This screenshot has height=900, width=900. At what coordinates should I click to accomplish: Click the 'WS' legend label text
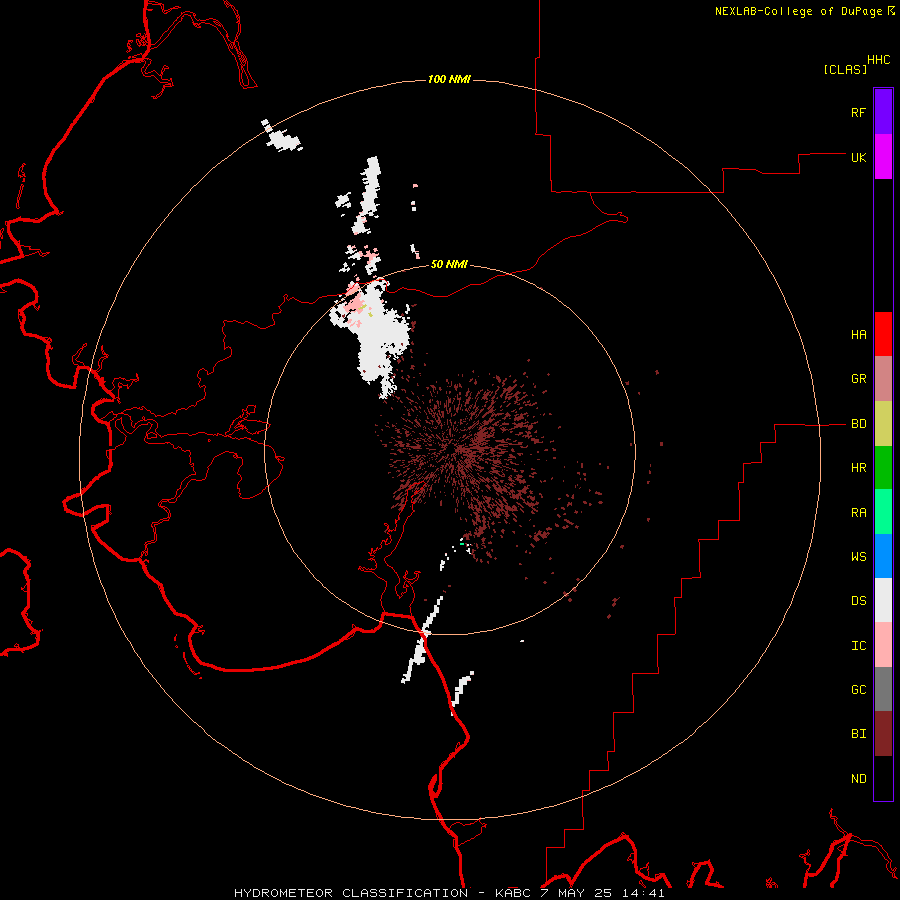click(x=858, y=557)
